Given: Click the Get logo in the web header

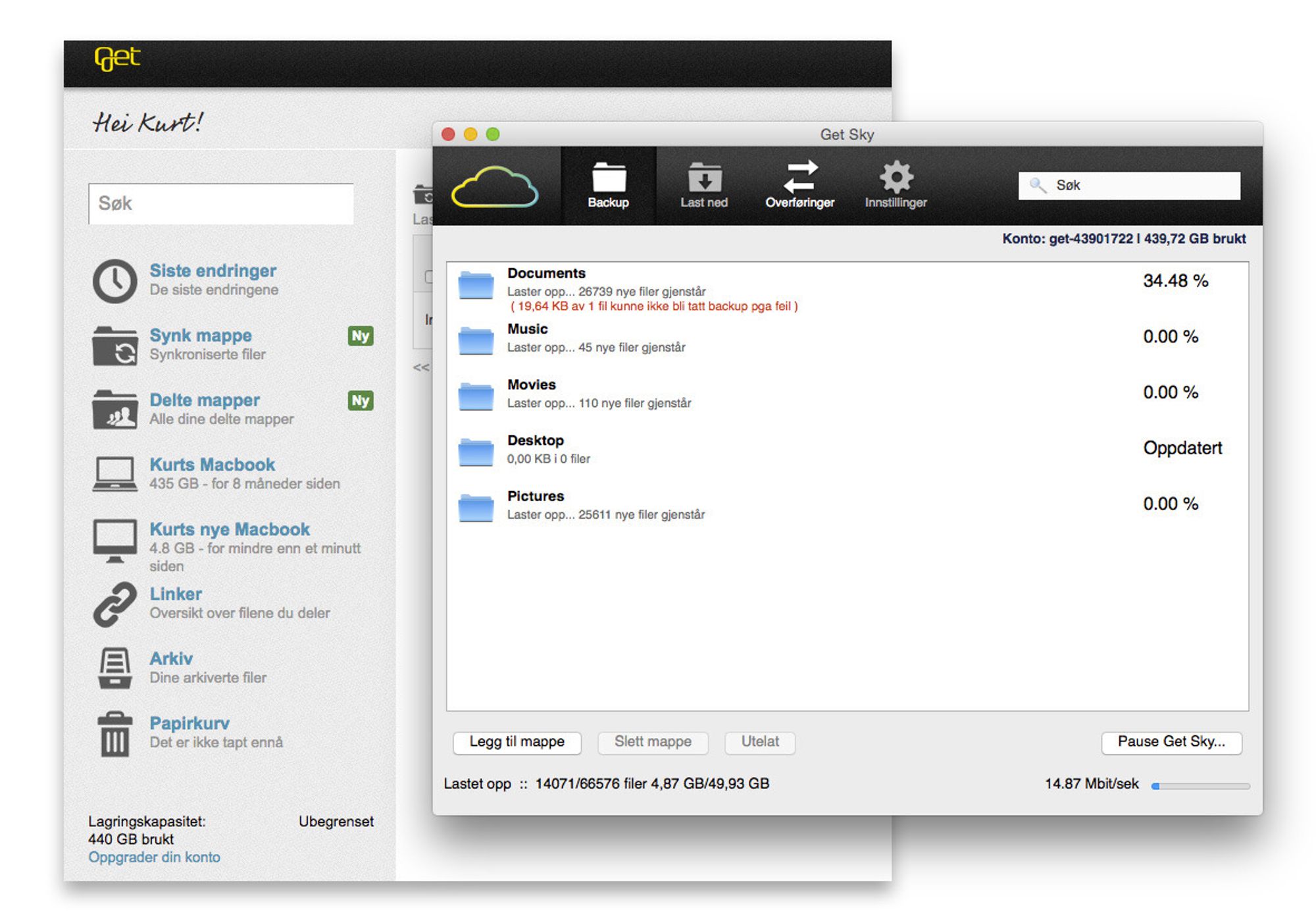Looking at the screenshot, I should click(117, 59).
